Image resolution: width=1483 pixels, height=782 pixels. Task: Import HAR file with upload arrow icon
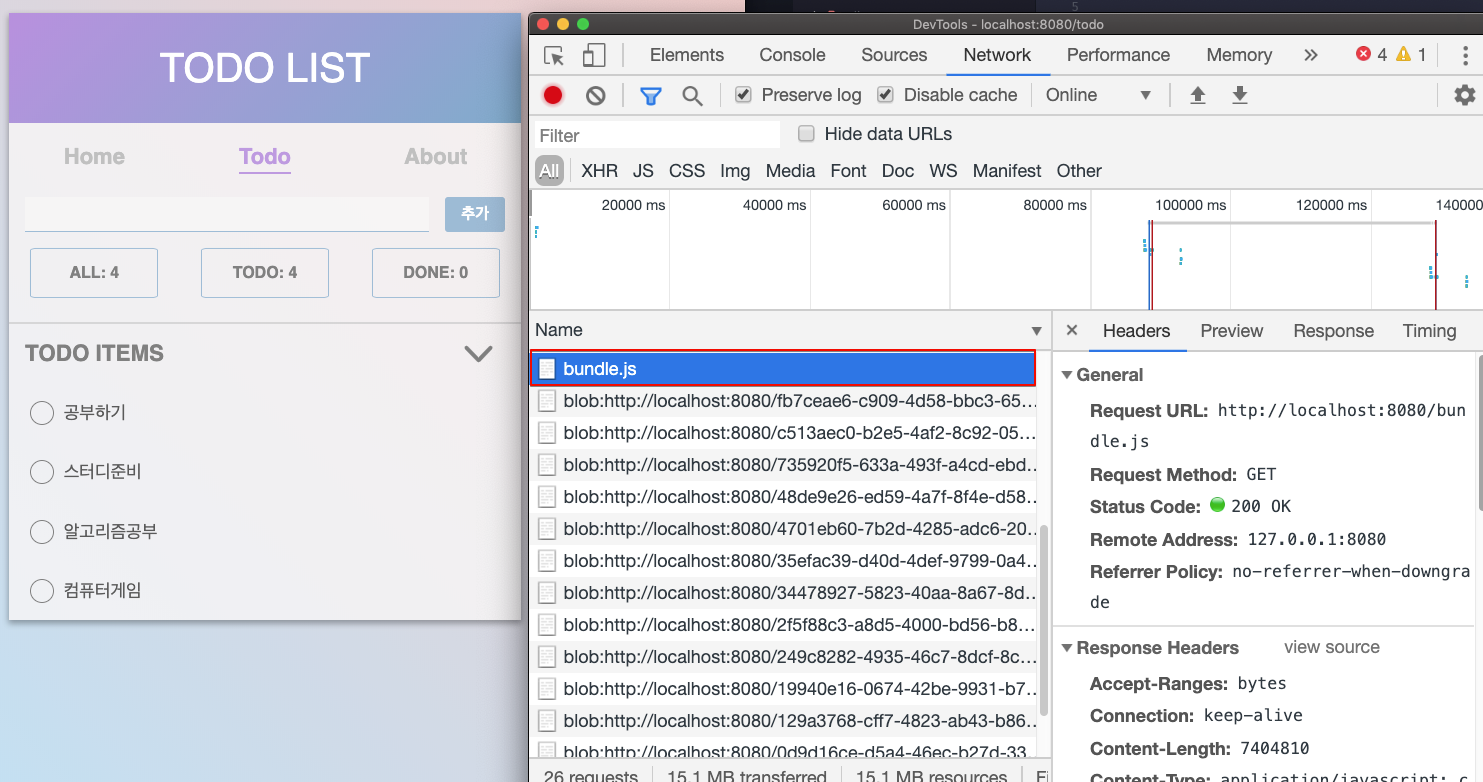coord(1197,95)
